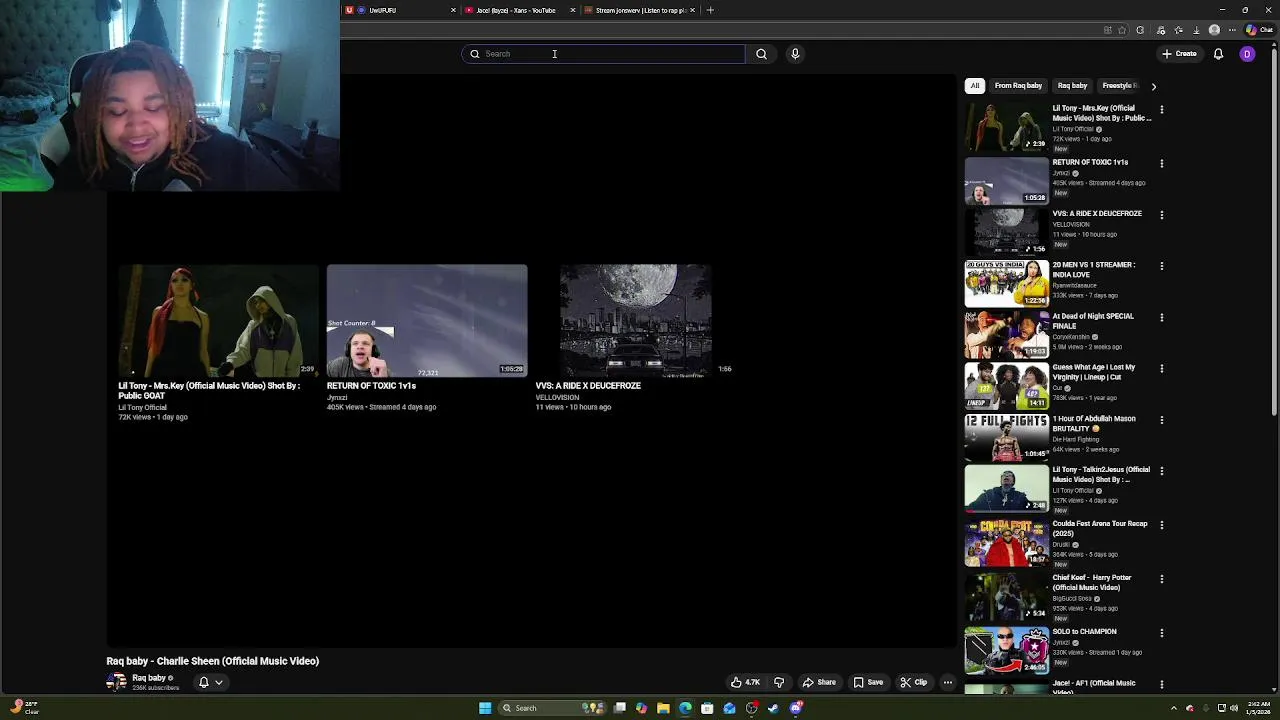Open Coulda Fest Arena Tour sidebar thumbnail
This screenshot has width=1280, height=720.
click(1006, 542)
